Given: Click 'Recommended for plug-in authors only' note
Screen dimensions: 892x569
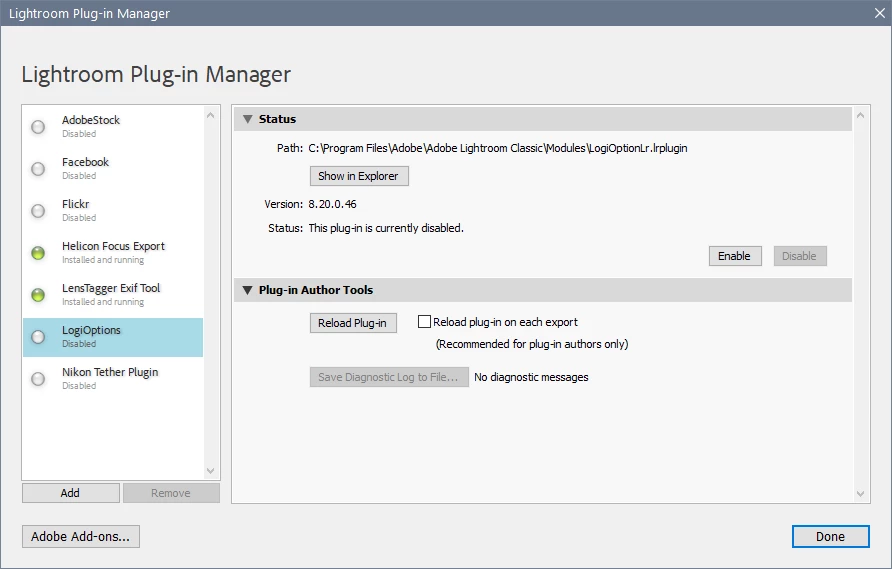Looking at the screenshot, I should pyautogui.click(x=532, y=344).
